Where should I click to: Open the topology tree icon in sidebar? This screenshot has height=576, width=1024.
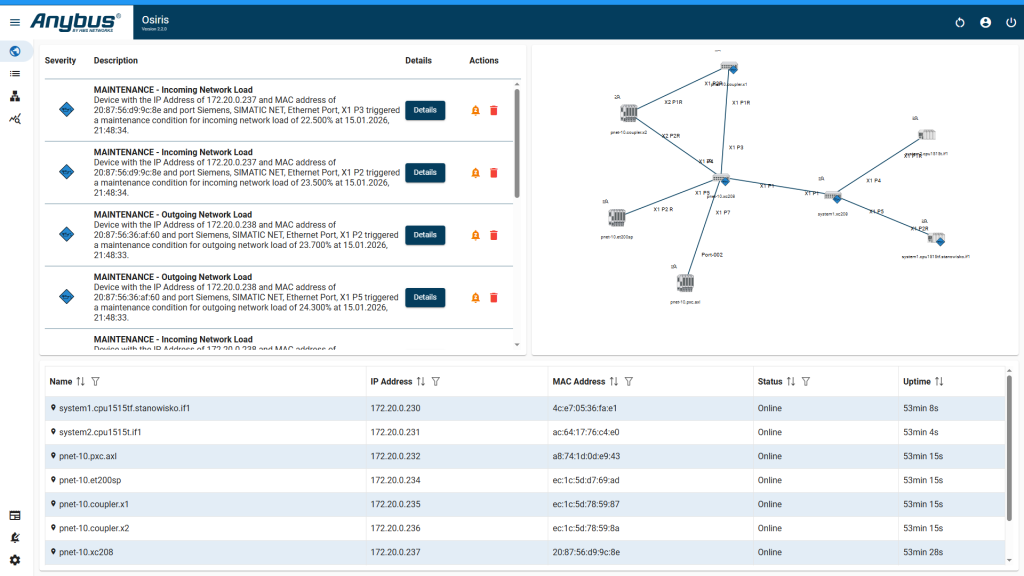click(14, 96)
